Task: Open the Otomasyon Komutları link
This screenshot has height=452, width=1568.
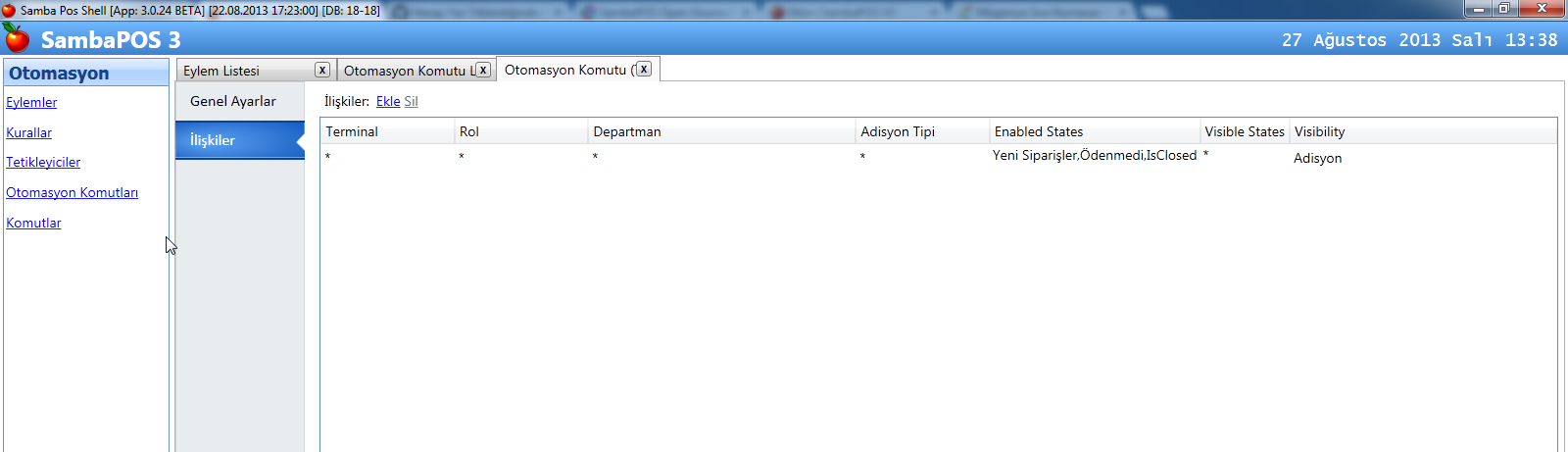Action: point(72,192)
